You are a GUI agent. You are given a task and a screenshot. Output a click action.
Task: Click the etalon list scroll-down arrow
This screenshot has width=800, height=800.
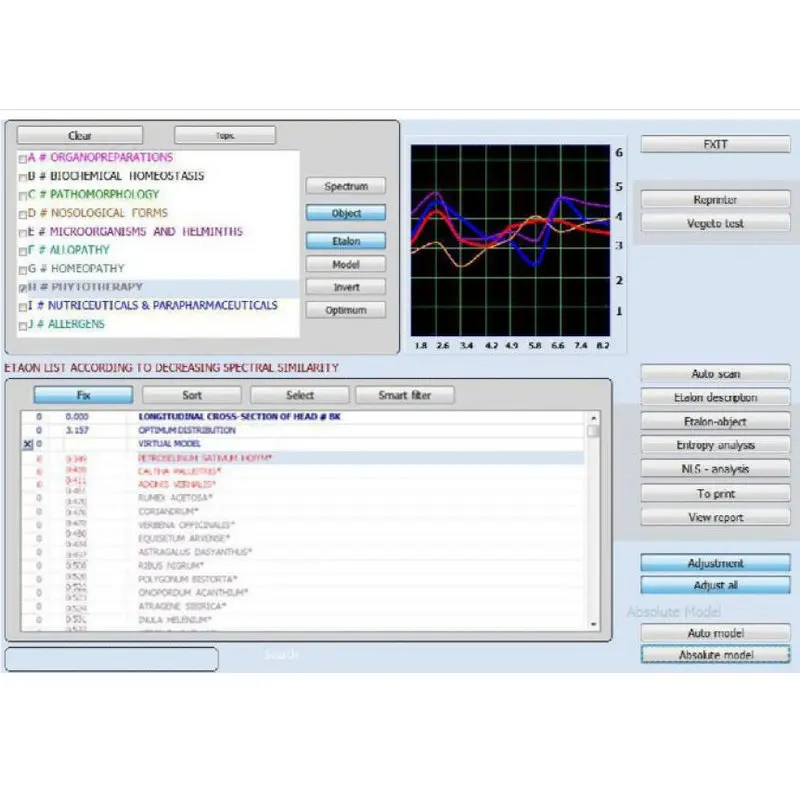click(x=593, y=624)
